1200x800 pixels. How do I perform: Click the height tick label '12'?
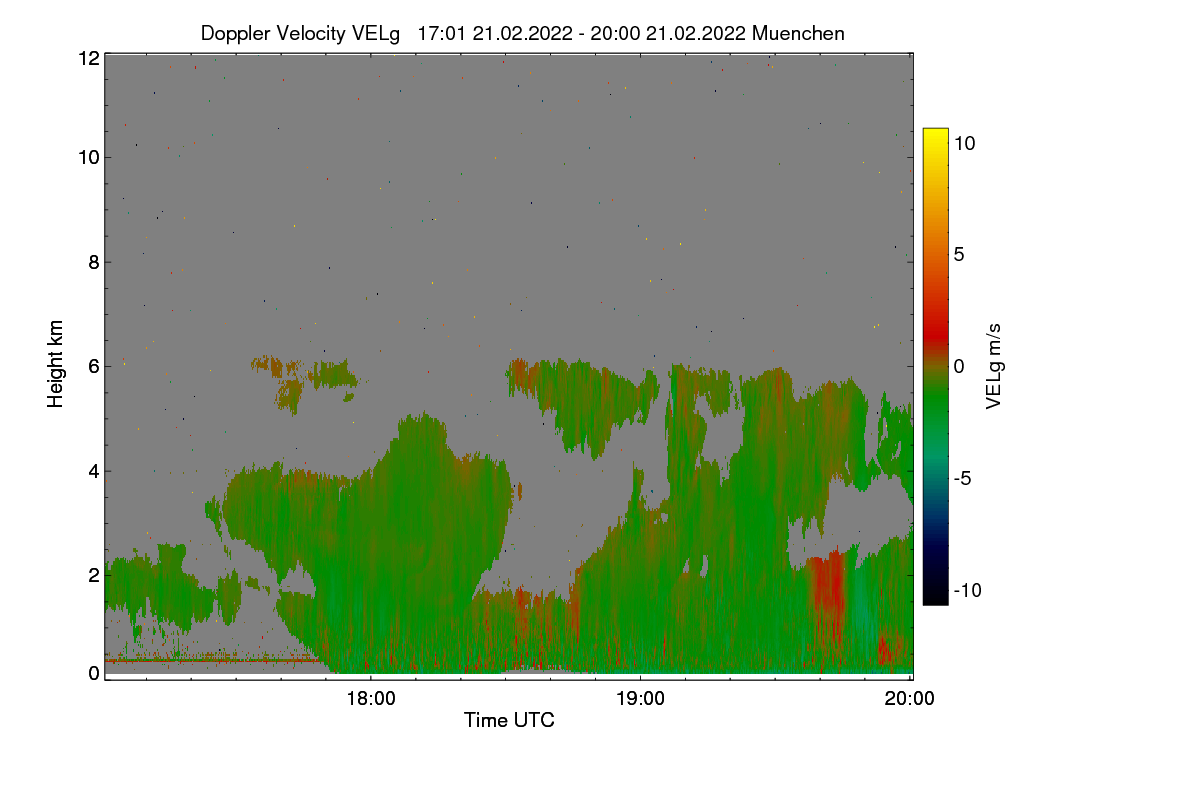(x=88, y=58)
